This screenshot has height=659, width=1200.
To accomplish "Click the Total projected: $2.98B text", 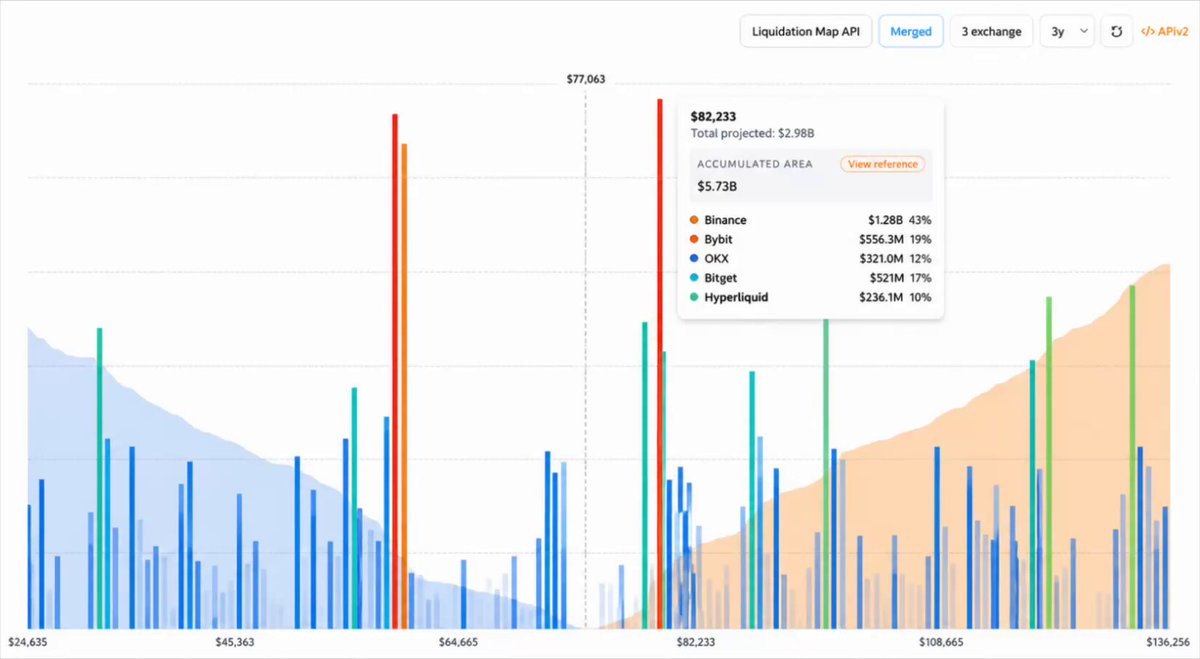I will tap(753, 134).
